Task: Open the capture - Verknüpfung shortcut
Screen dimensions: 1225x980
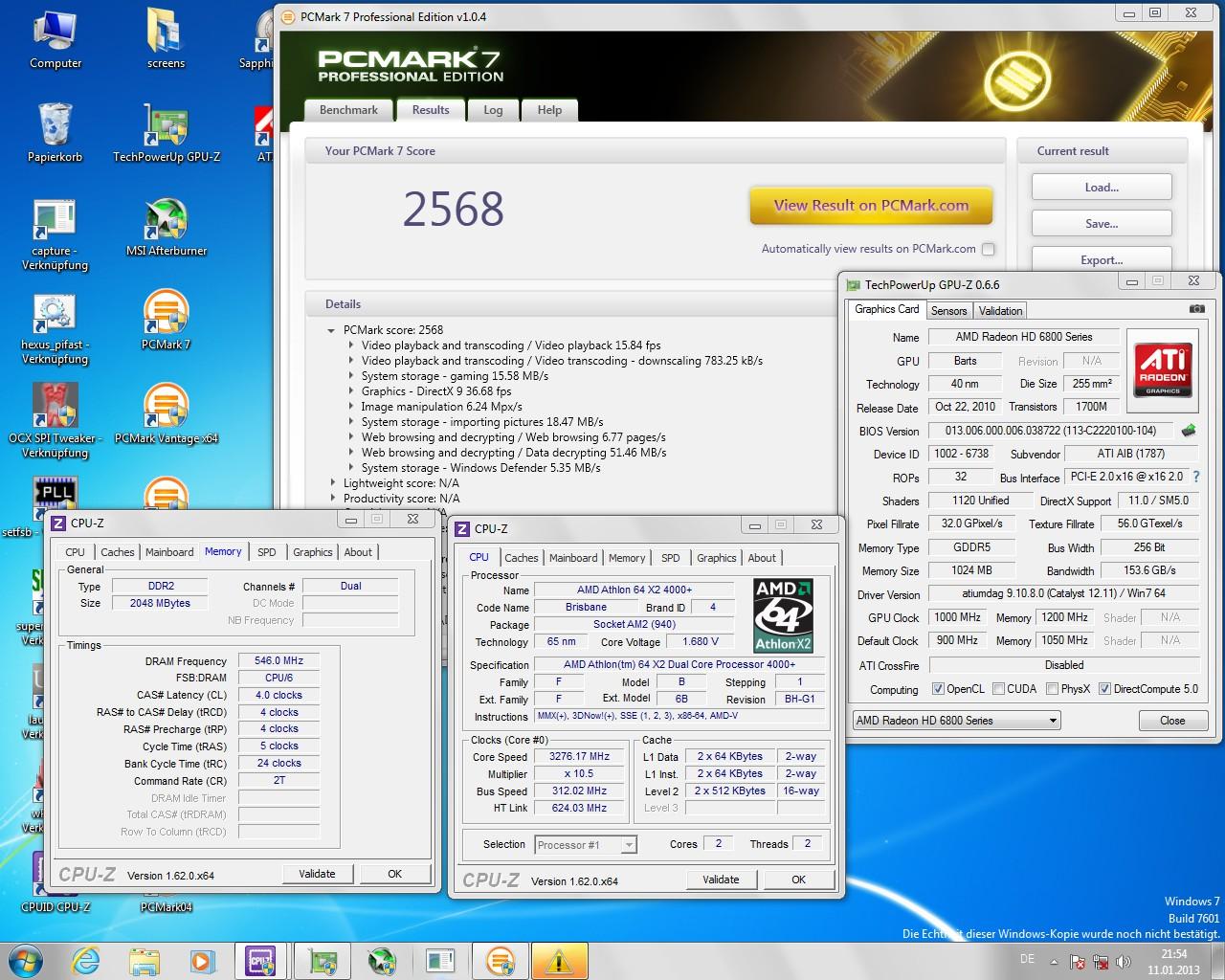Action: (x=56, y=234)
